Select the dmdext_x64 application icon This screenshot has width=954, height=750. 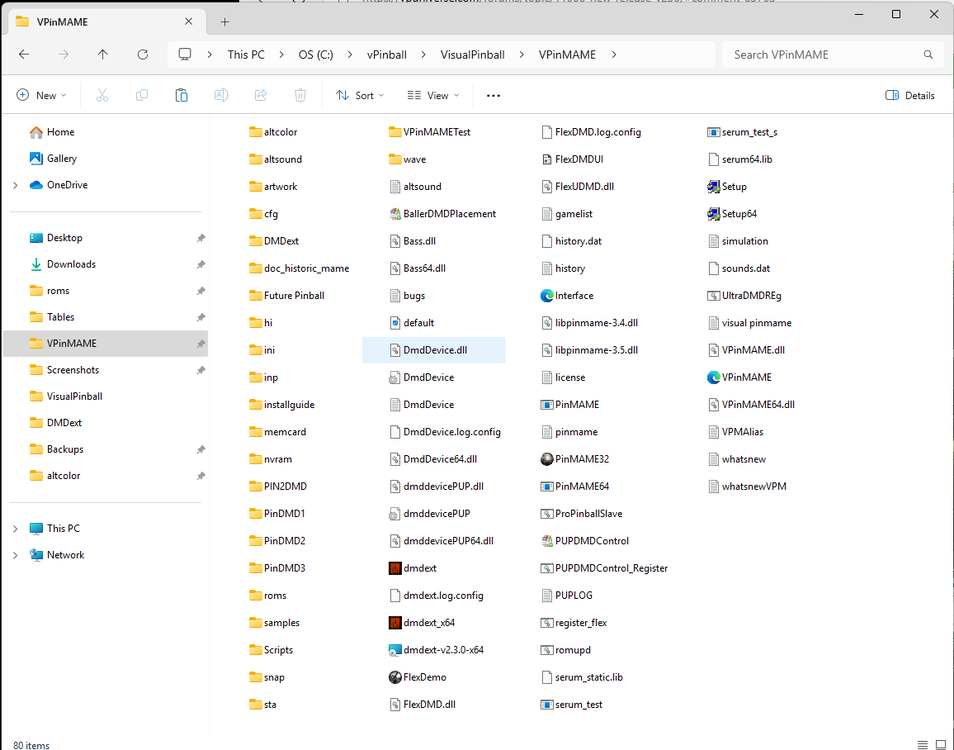tap(395, 623)
